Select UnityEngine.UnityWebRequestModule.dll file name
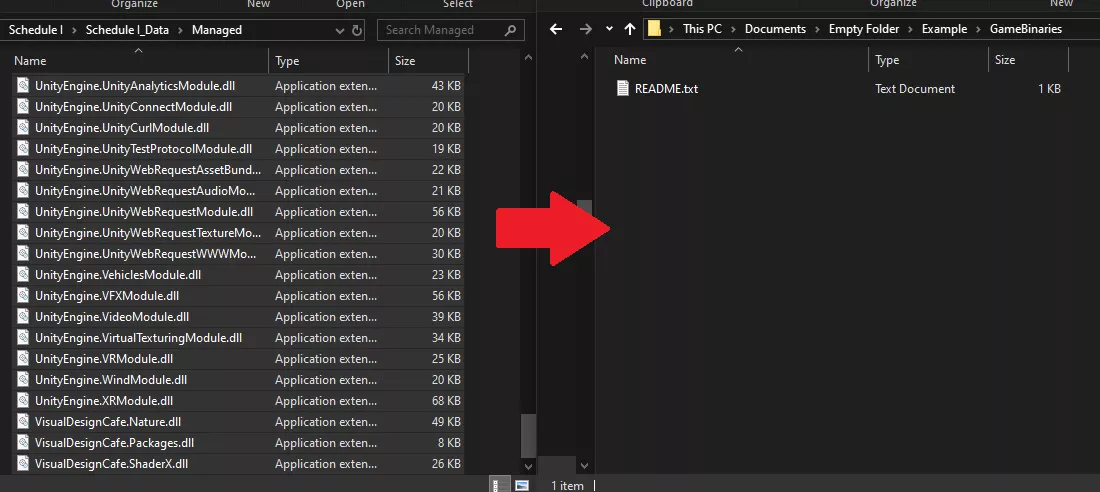The image size is (1100, 492). pyautogui.click(x=144, y=211)
